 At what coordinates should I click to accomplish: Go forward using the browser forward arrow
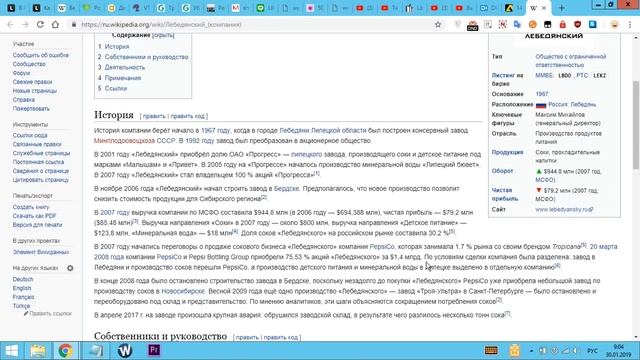[x=25, y=24]
